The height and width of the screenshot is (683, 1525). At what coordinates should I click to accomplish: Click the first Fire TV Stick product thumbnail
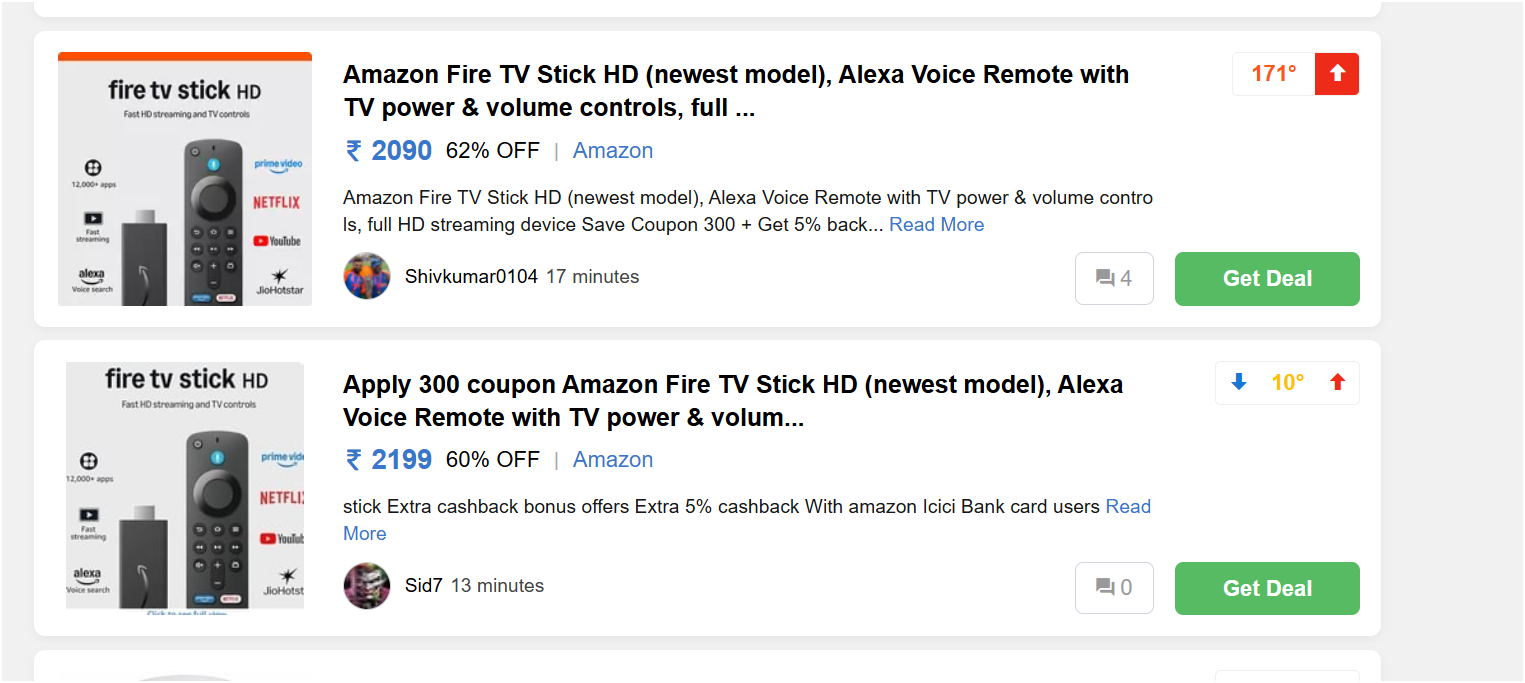click(x=185, y=179)
